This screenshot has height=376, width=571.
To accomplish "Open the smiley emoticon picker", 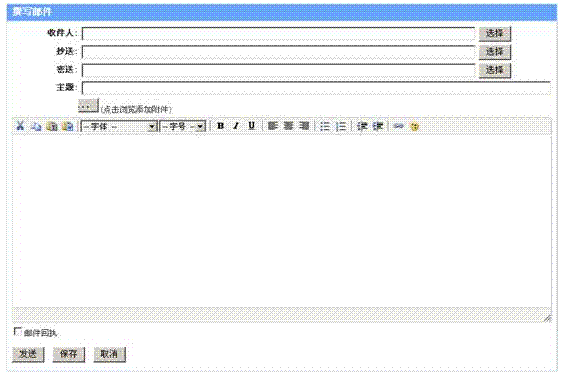I will tap(415, 126).
